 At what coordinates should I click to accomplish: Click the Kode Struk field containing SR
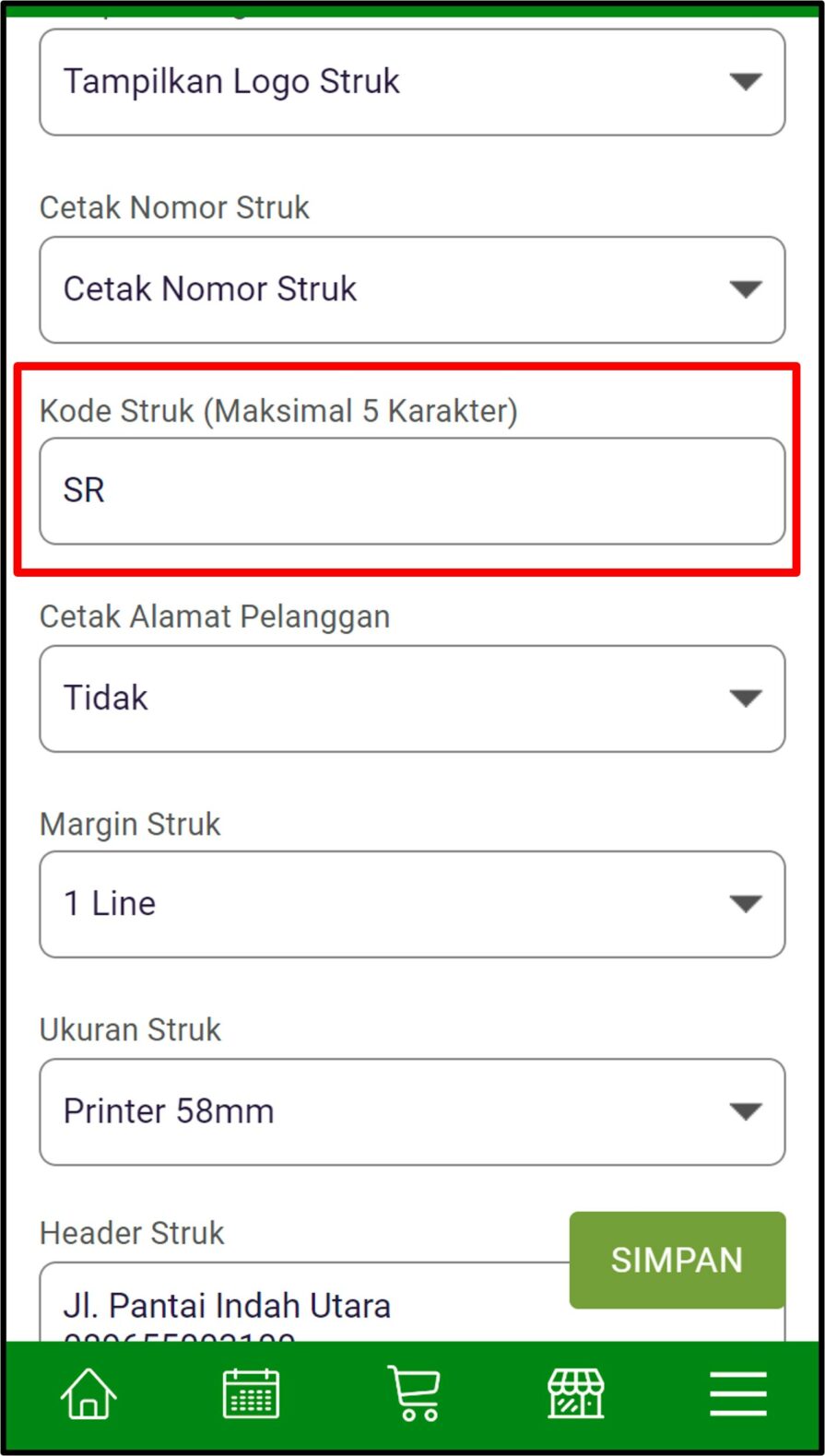(412, 489)
